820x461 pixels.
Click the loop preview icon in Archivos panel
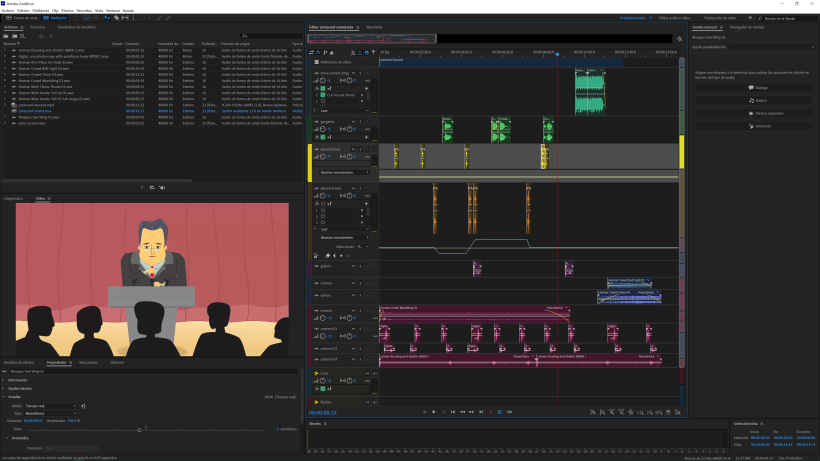(152, 187)
